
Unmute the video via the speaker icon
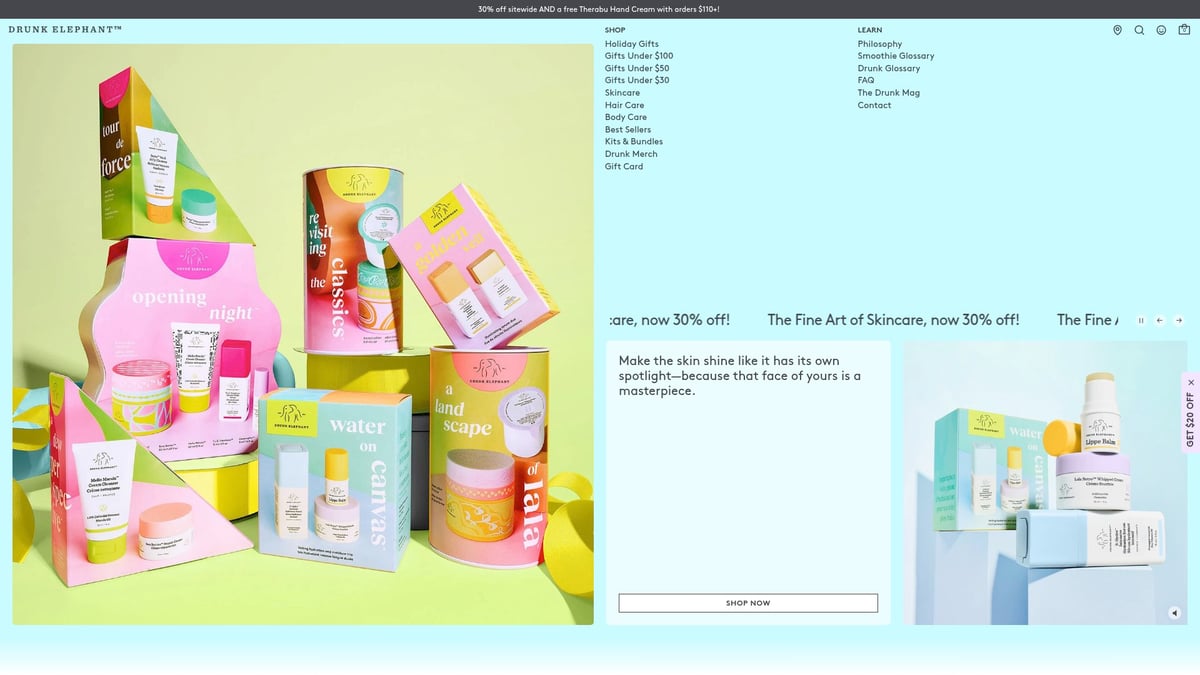1174,613
